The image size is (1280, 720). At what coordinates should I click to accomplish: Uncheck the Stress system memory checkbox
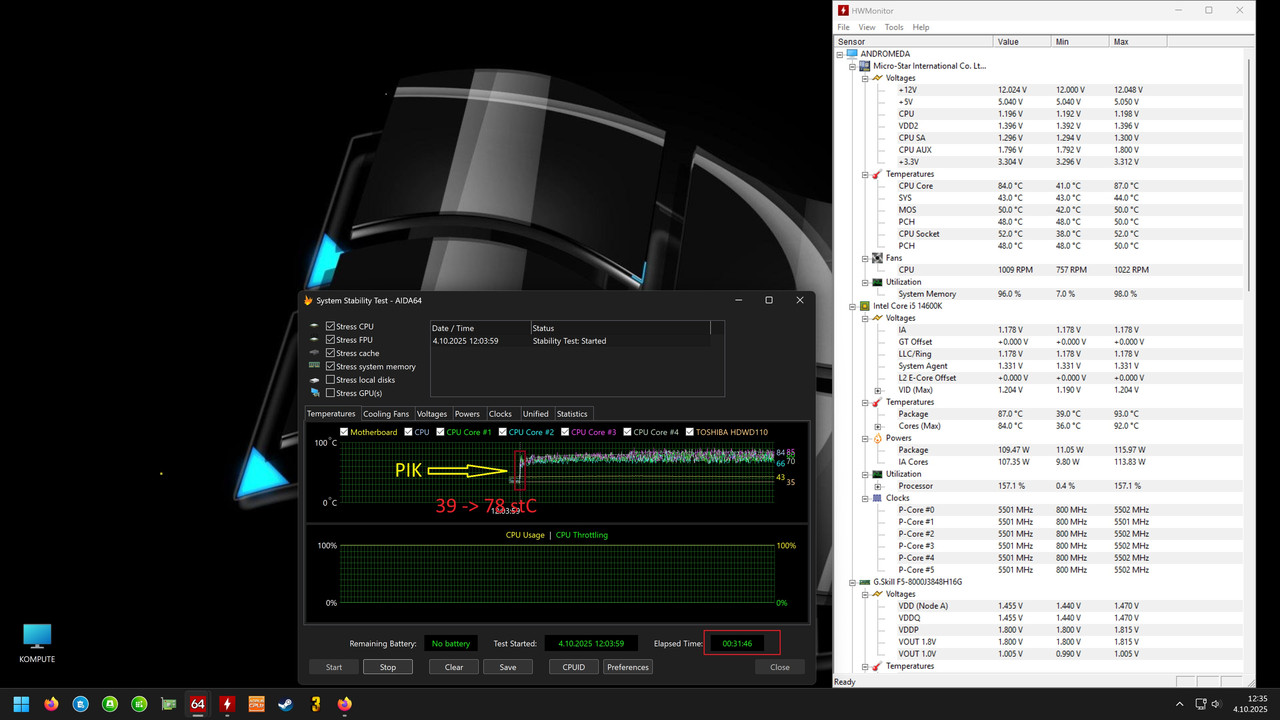click(330, 367)
